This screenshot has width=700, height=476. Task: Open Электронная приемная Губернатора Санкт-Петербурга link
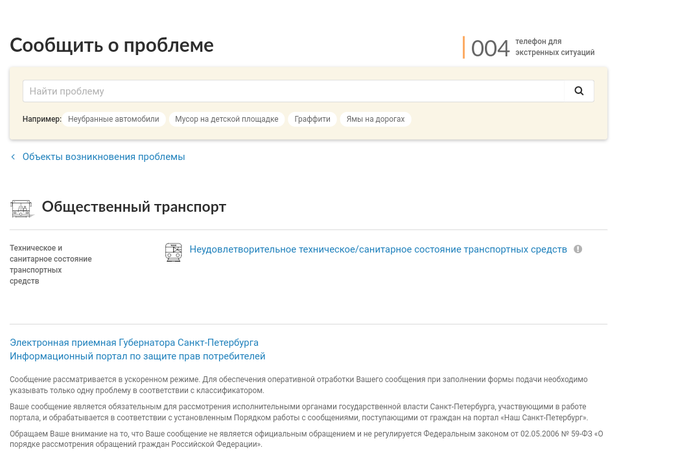(x=134, y=343)
